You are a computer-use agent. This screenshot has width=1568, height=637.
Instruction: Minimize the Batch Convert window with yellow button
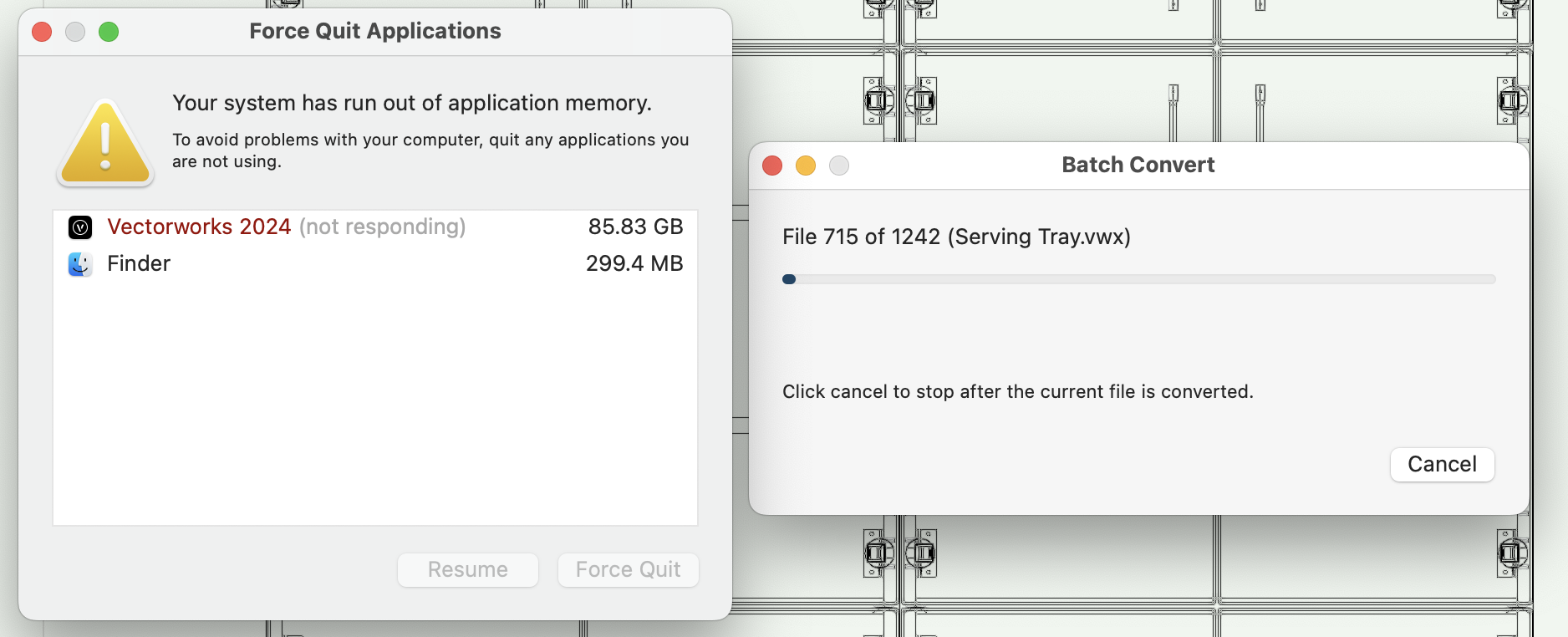[x=806, y=166]
